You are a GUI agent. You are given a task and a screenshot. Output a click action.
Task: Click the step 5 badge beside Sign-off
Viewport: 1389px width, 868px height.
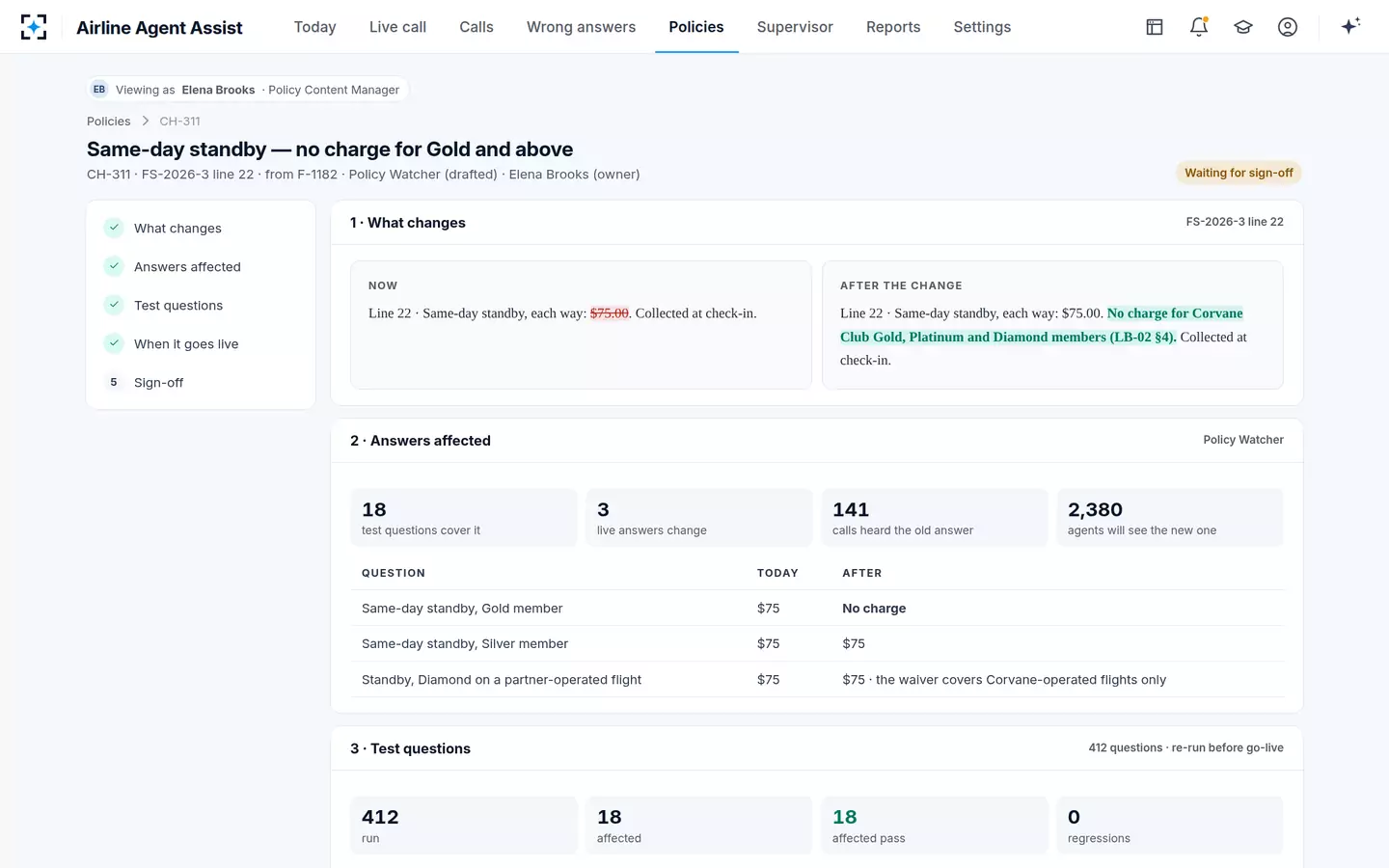114,382
